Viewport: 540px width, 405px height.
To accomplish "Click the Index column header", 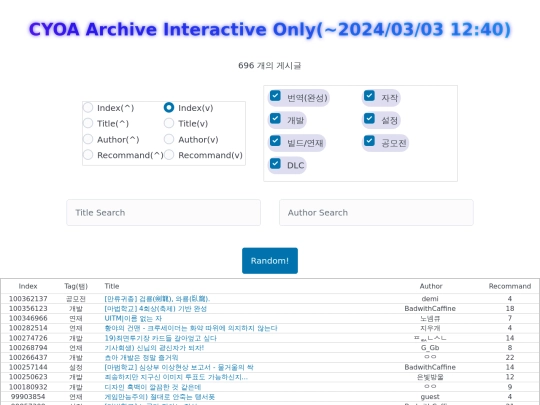I will [x=28, y=286].
